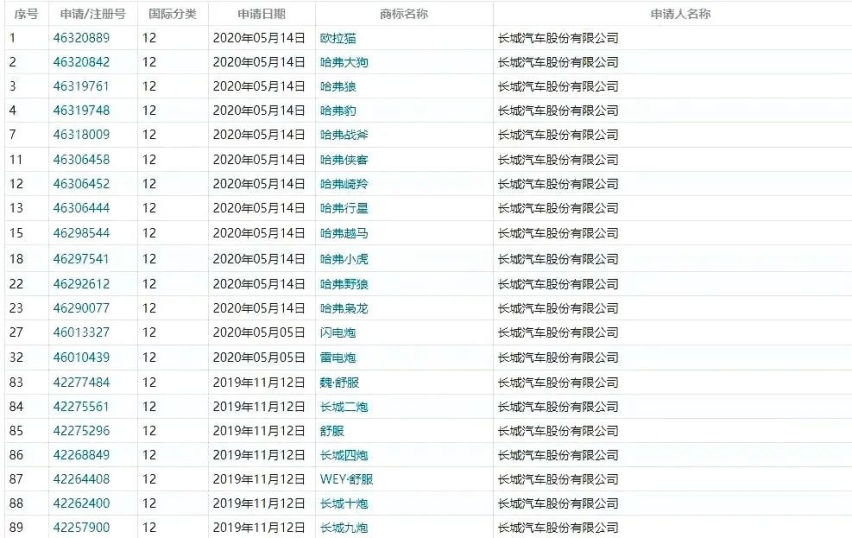Image resolution: width=852 pixels, height=538 pixels.
Task: Open trademark name 欧拉猫
Action: pyautogui.click(x=338, y=38)
